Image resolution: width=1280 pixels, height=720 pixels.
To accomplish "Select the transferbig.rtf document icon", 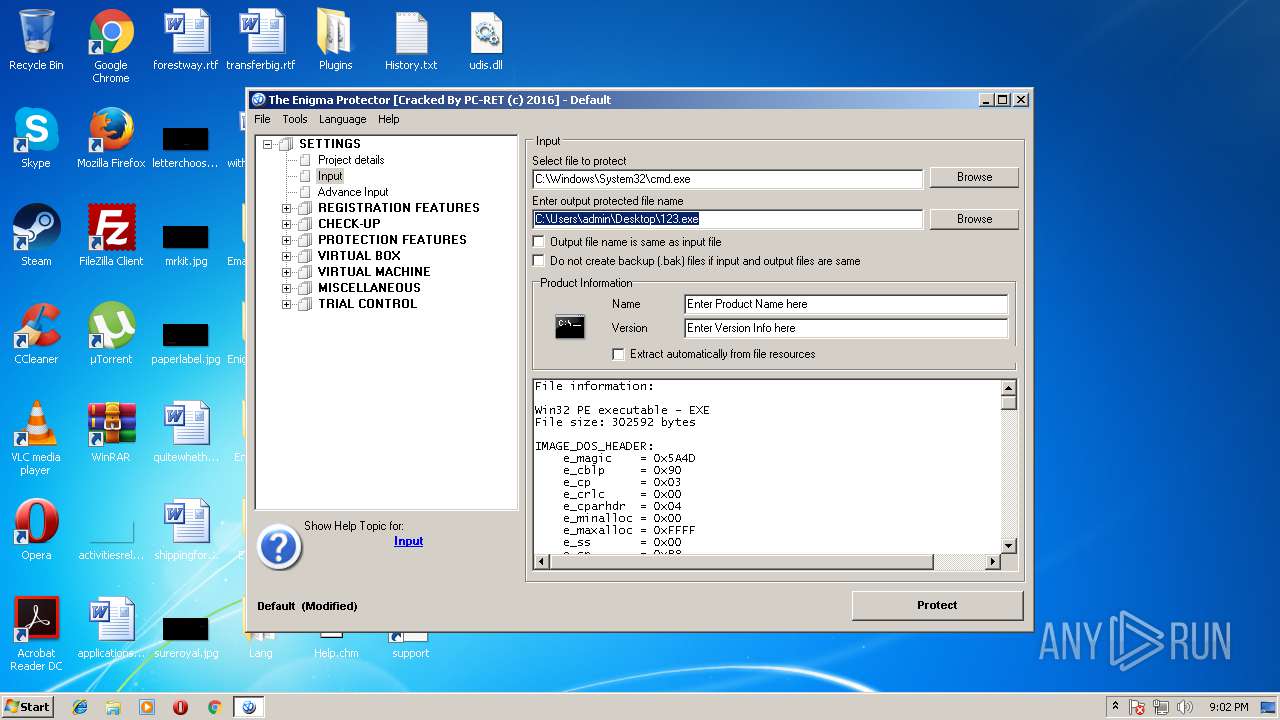I will click(261, 40).
